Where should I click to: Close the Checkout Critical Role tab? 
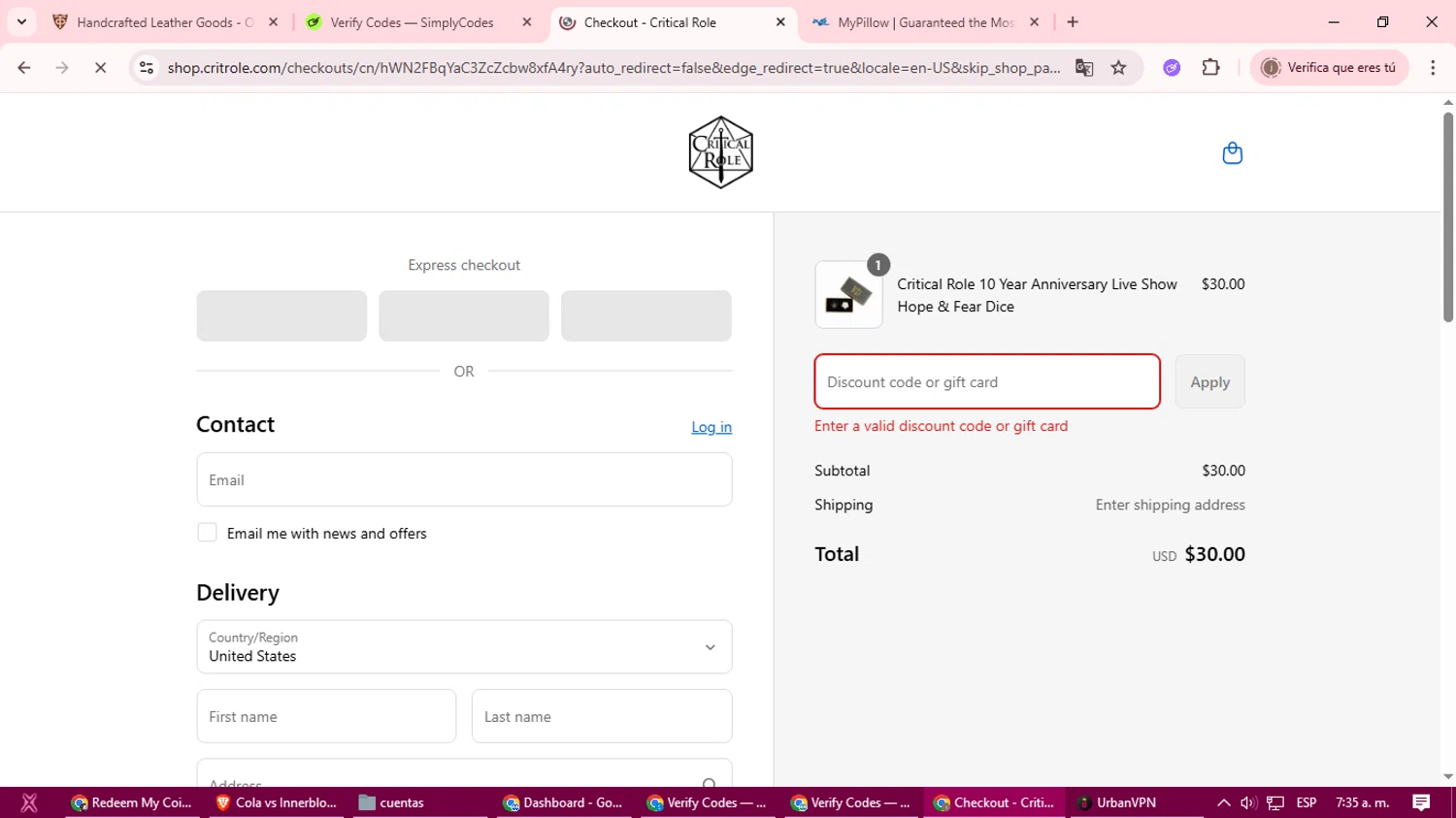(780, 21)
